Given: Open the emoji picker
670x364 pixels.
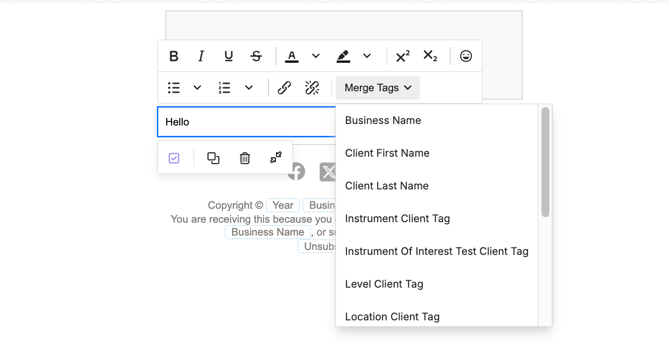Looking at the screenshot, I should tap(466, 56).
